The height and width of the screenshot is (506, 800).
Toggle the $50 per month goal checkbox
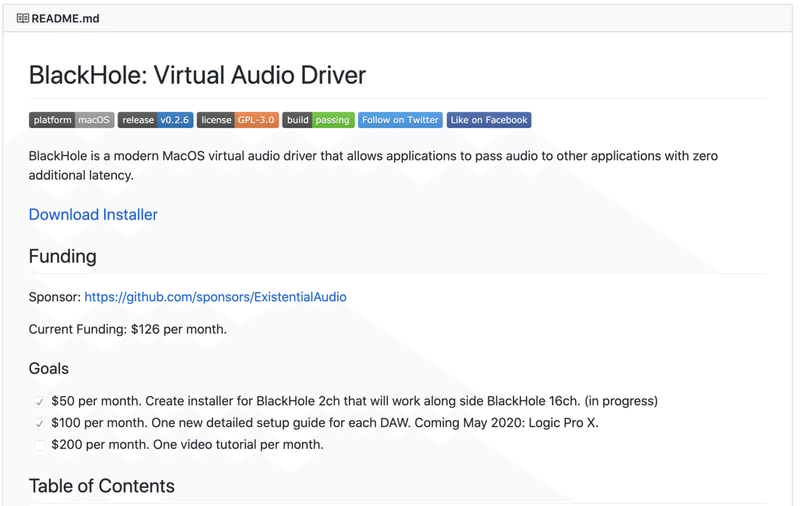pos(39,402)
